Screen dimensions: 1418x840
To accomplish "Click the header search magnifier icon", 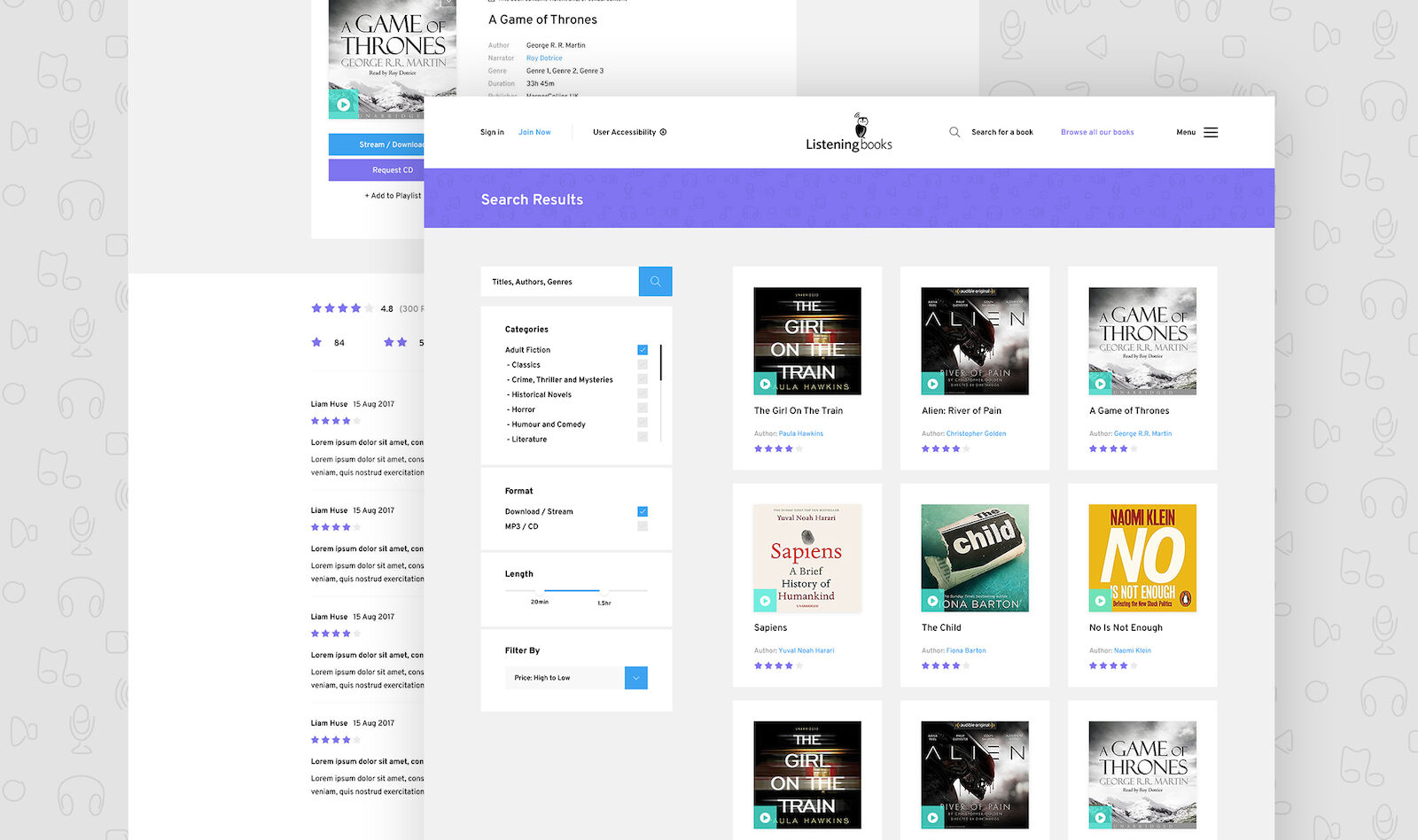I will (x=954, y=132).
